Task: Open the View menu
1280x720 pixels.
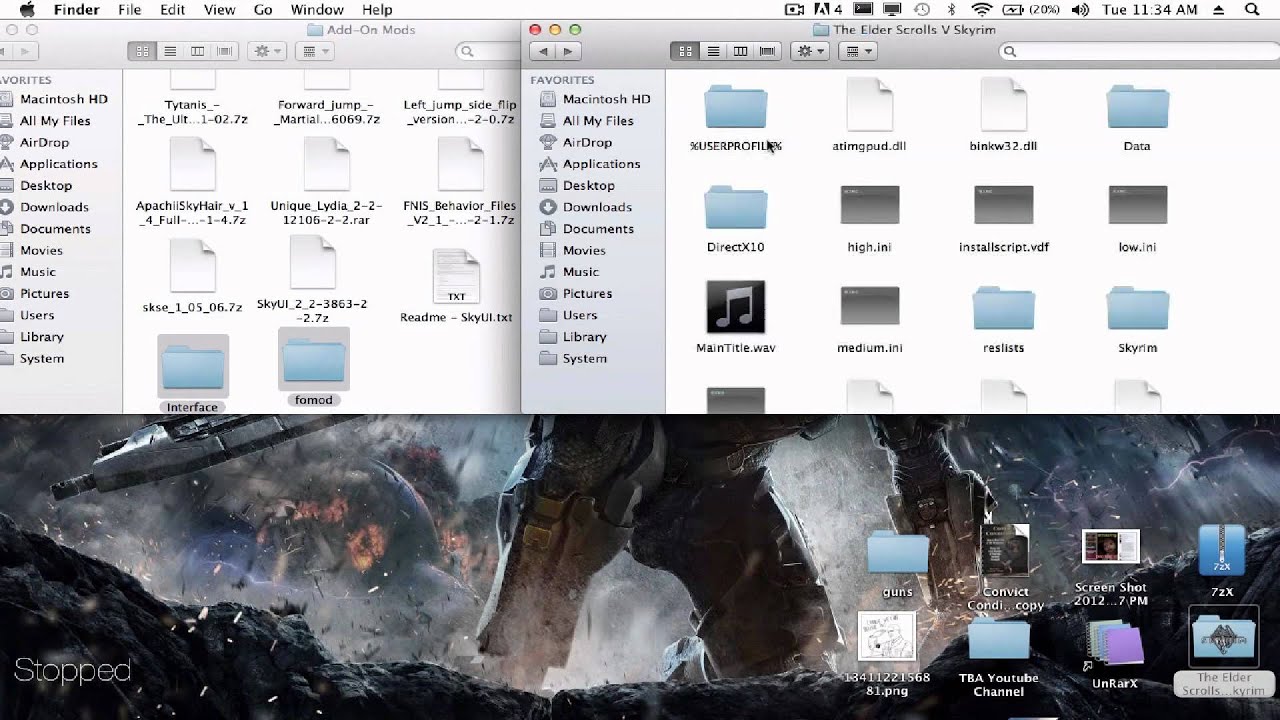Action: 219,10
